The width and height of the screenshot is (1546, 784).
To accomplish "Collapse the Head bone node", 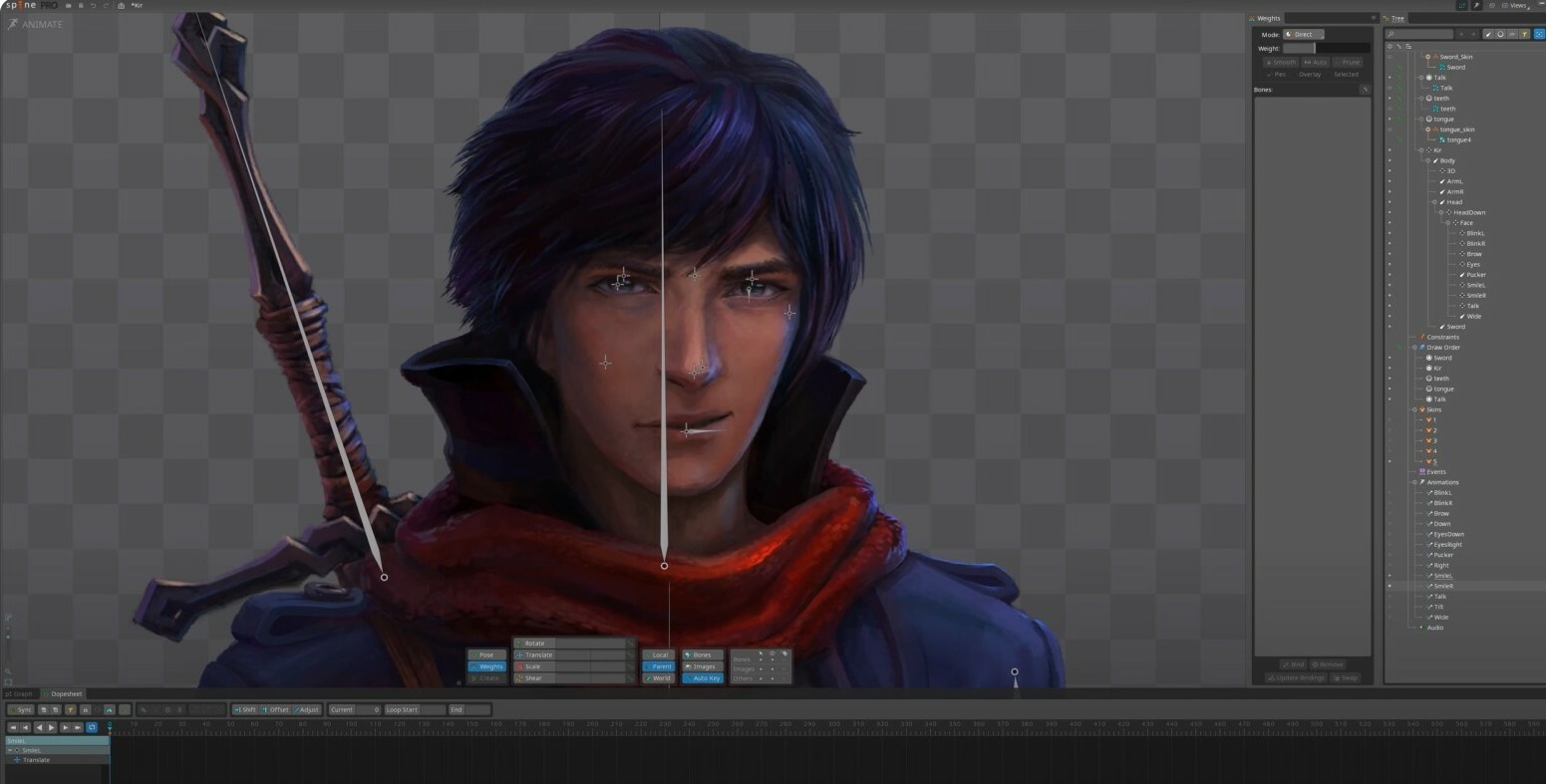I will [1434, 202].
